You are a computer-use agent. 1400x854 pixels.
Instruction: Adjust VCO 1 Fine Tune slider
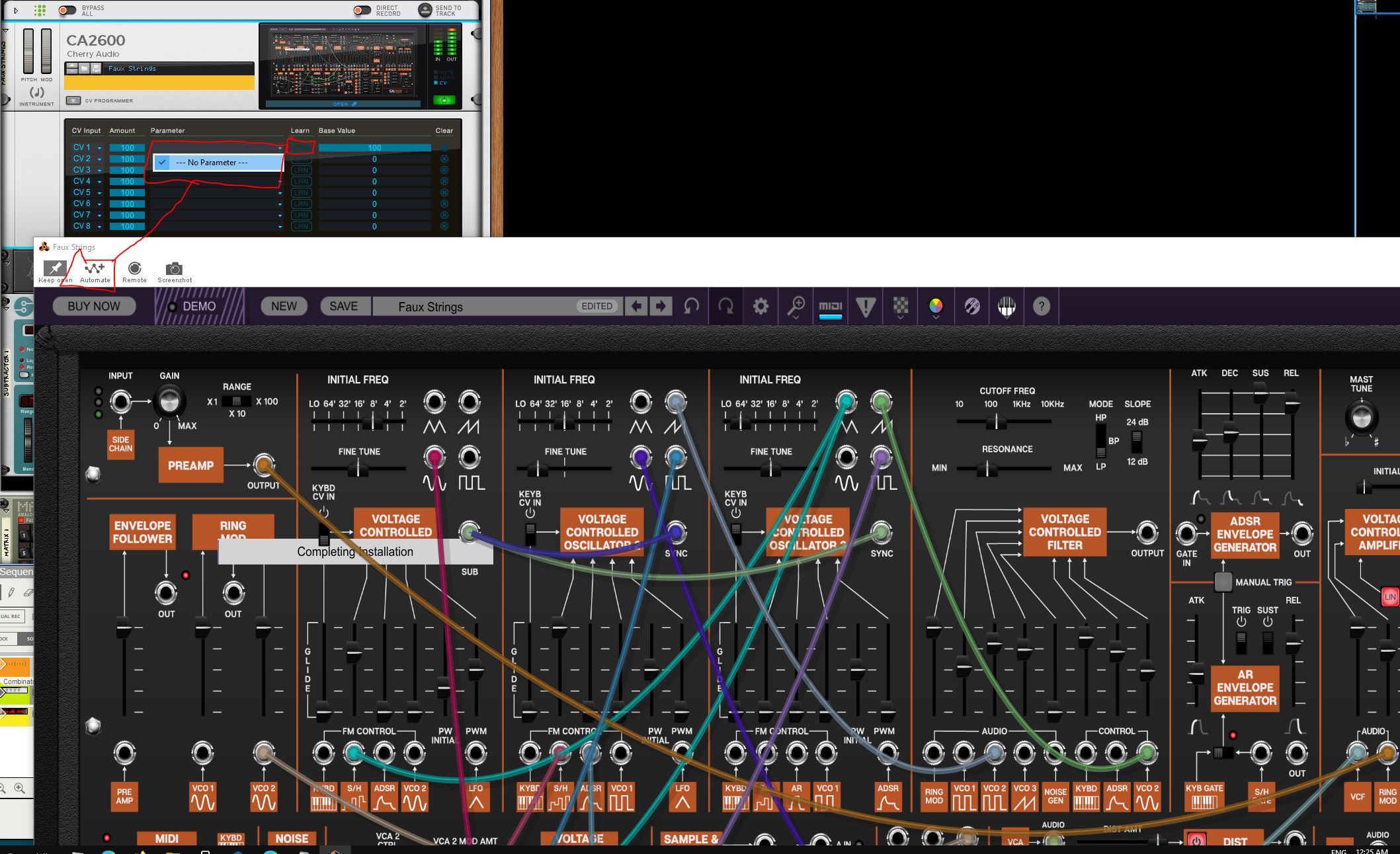click(358, 468)
